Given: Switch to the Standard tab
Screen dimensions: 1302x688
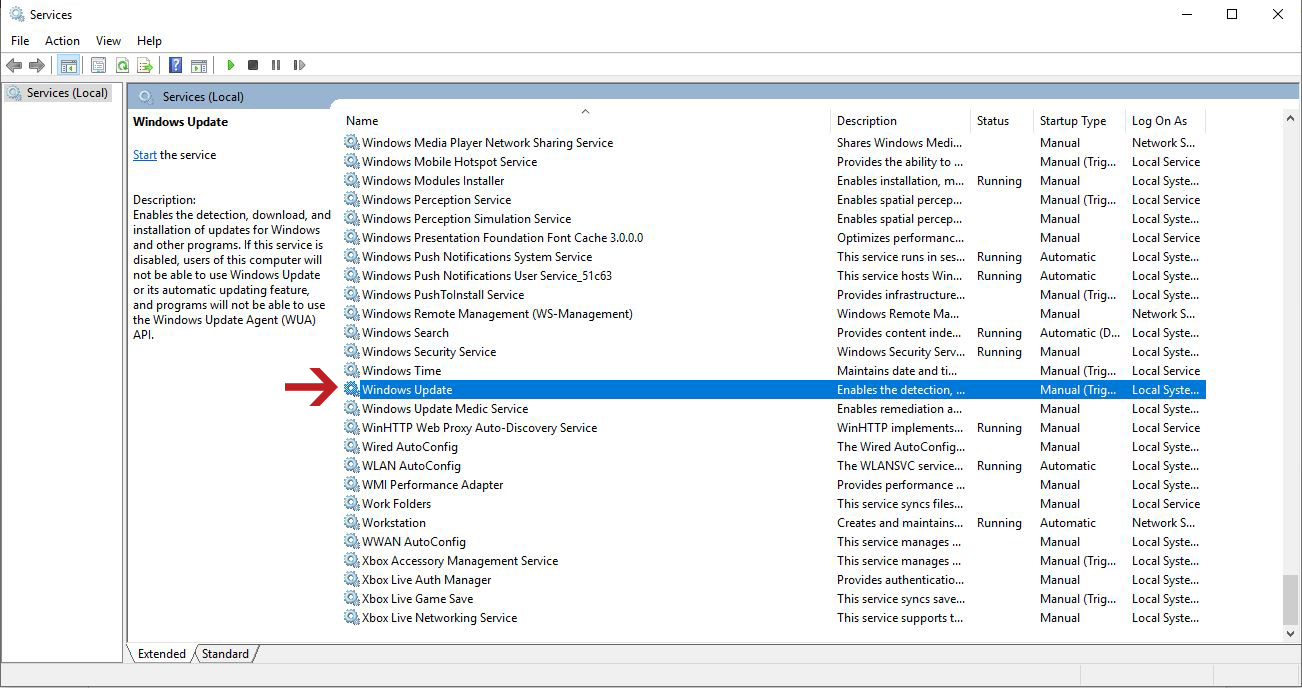Looking at the screenshot, I should click(x=224, y=653).
